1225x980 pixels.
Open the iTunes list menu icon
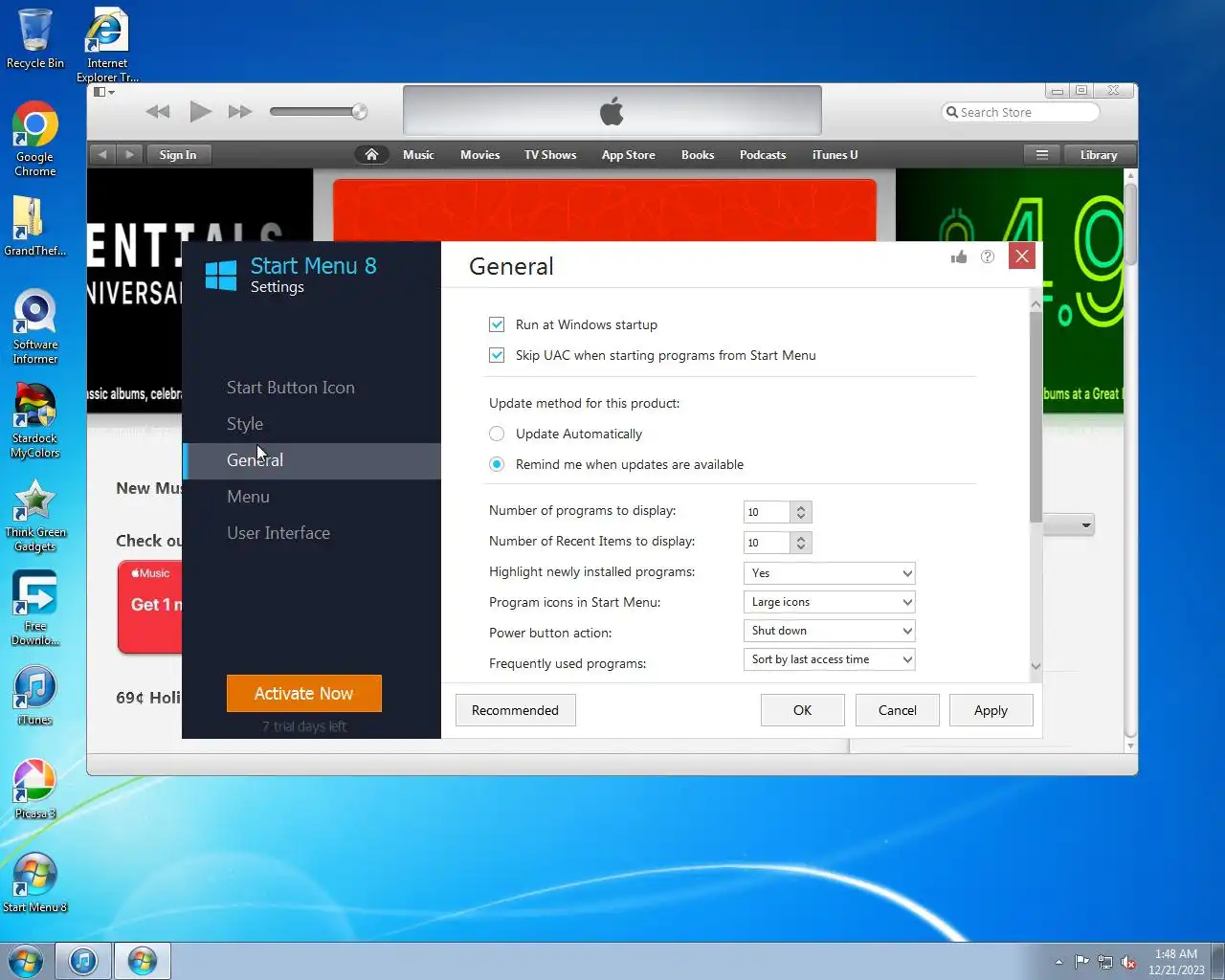1042,154
